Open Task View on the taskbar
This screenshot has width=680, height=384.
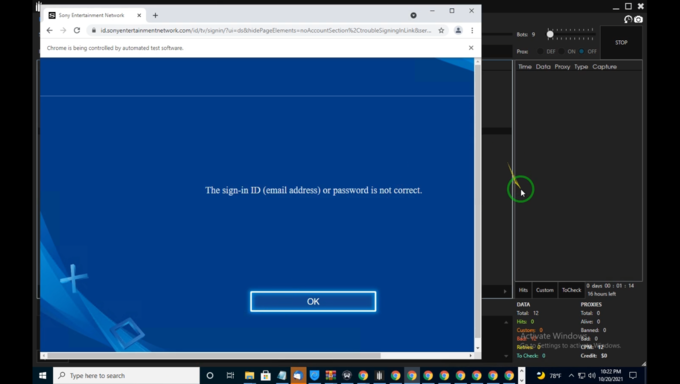230,375
